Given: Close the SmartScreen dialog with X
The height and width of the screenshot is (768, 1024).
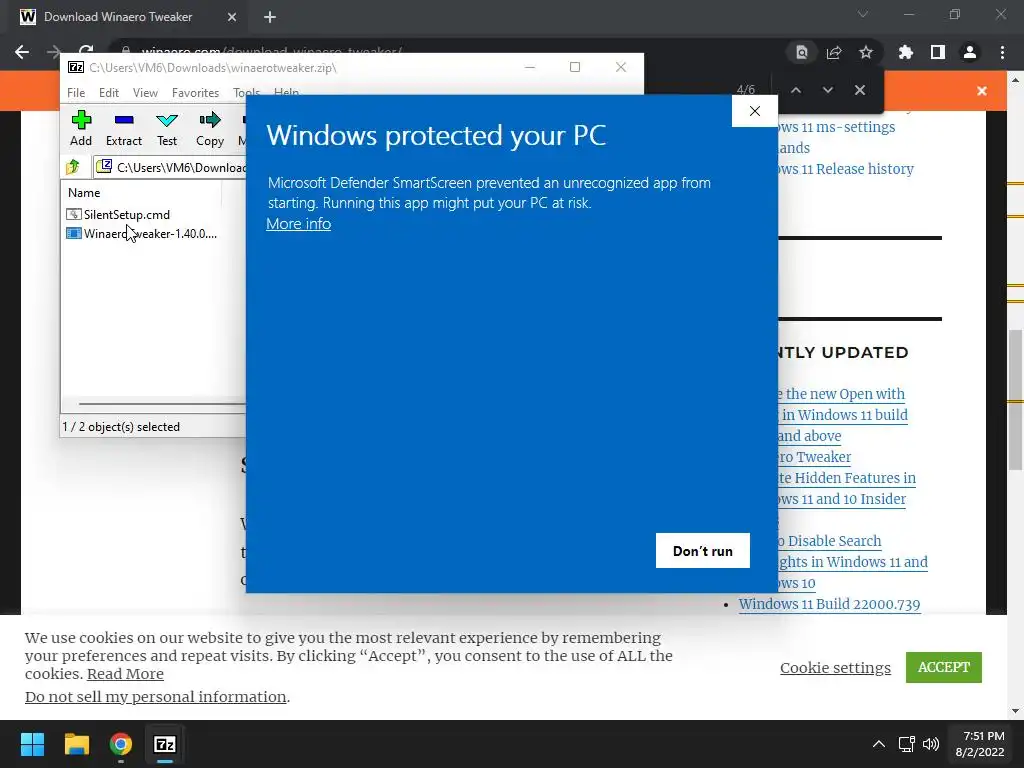Looking at the screenshot, I should coord(754,111).
